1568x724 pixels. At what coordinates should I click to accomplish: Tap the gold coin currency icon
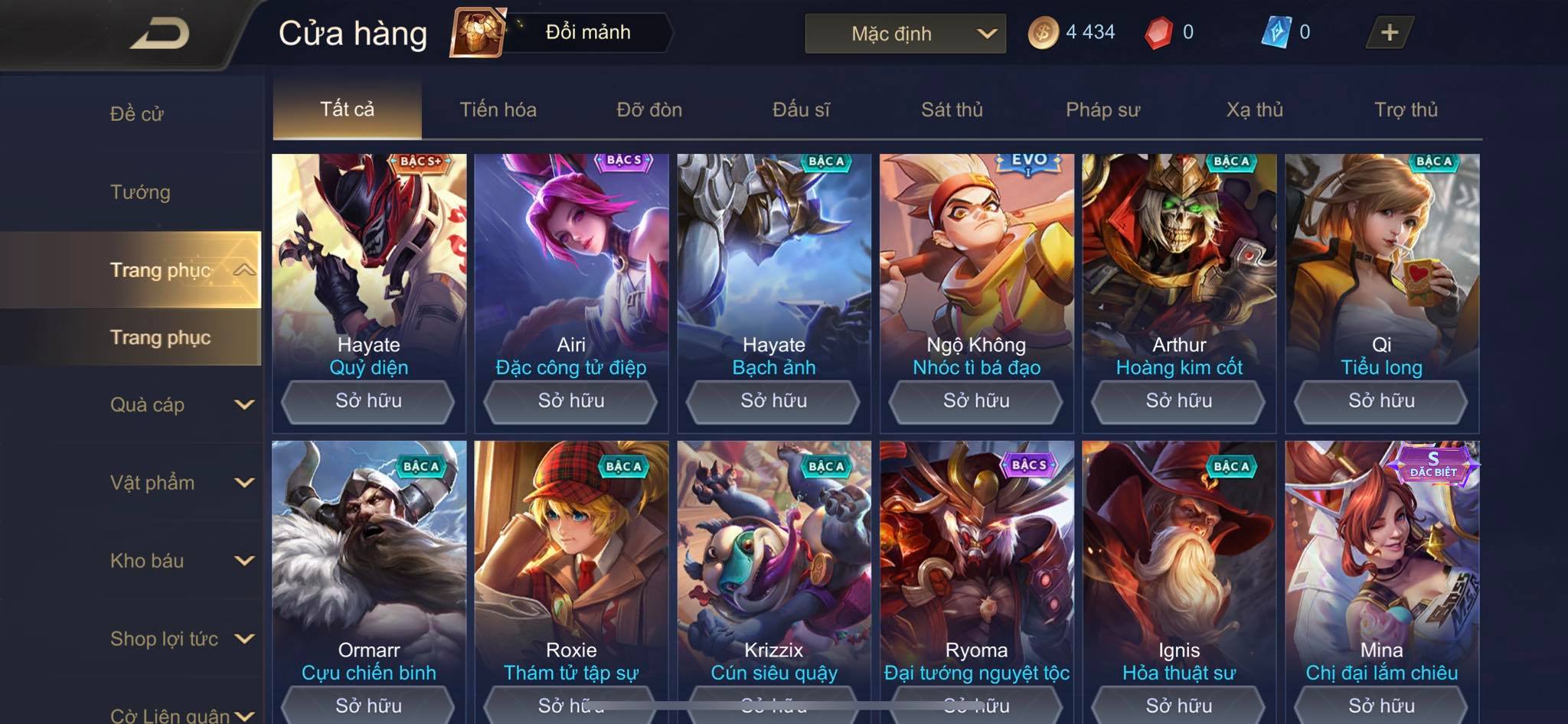[x=1042, y=33]
